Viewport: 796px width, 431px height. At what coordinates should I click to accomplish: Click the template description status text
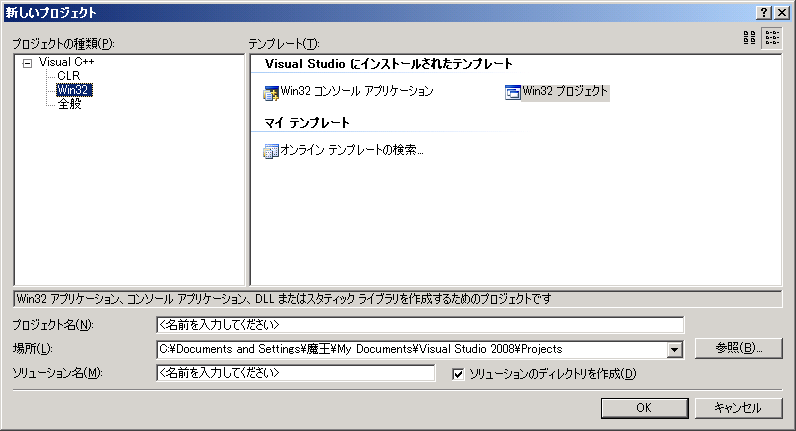(x=283, y=299)
